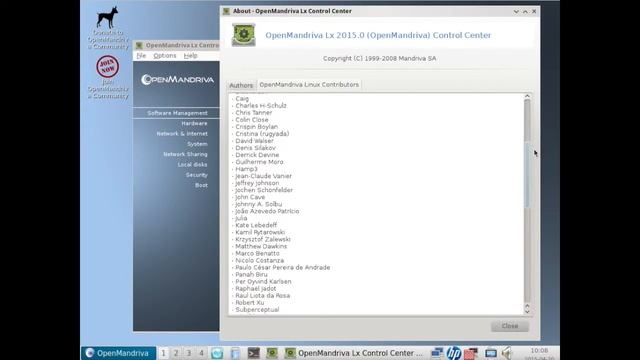Click the About dialog title bar icon
Viewport: 640px width, 360px height.
(x=227, y=11)
